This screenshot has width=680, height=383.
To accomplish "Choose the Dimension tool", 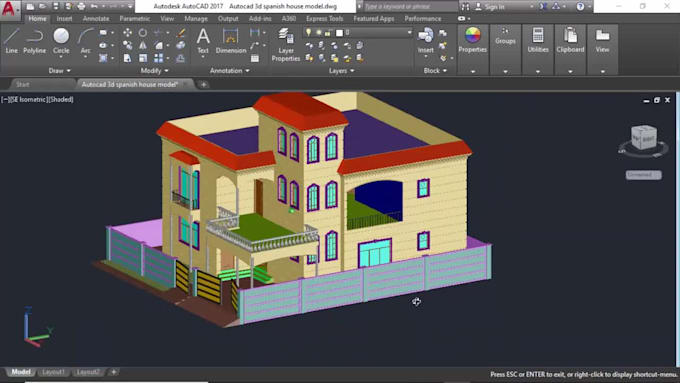I will point(231,40).
